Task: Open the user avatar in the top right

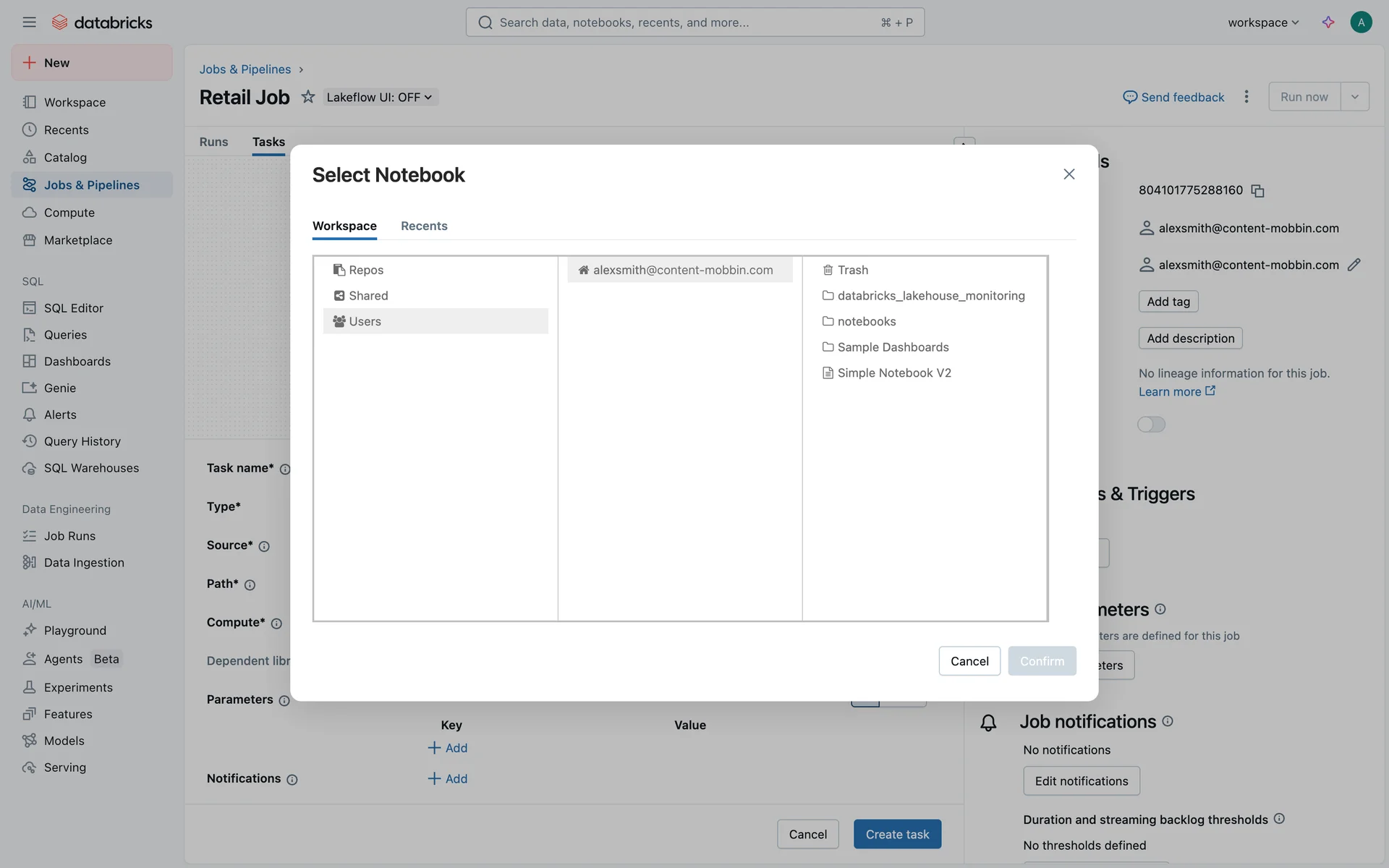Action: 1360,22
